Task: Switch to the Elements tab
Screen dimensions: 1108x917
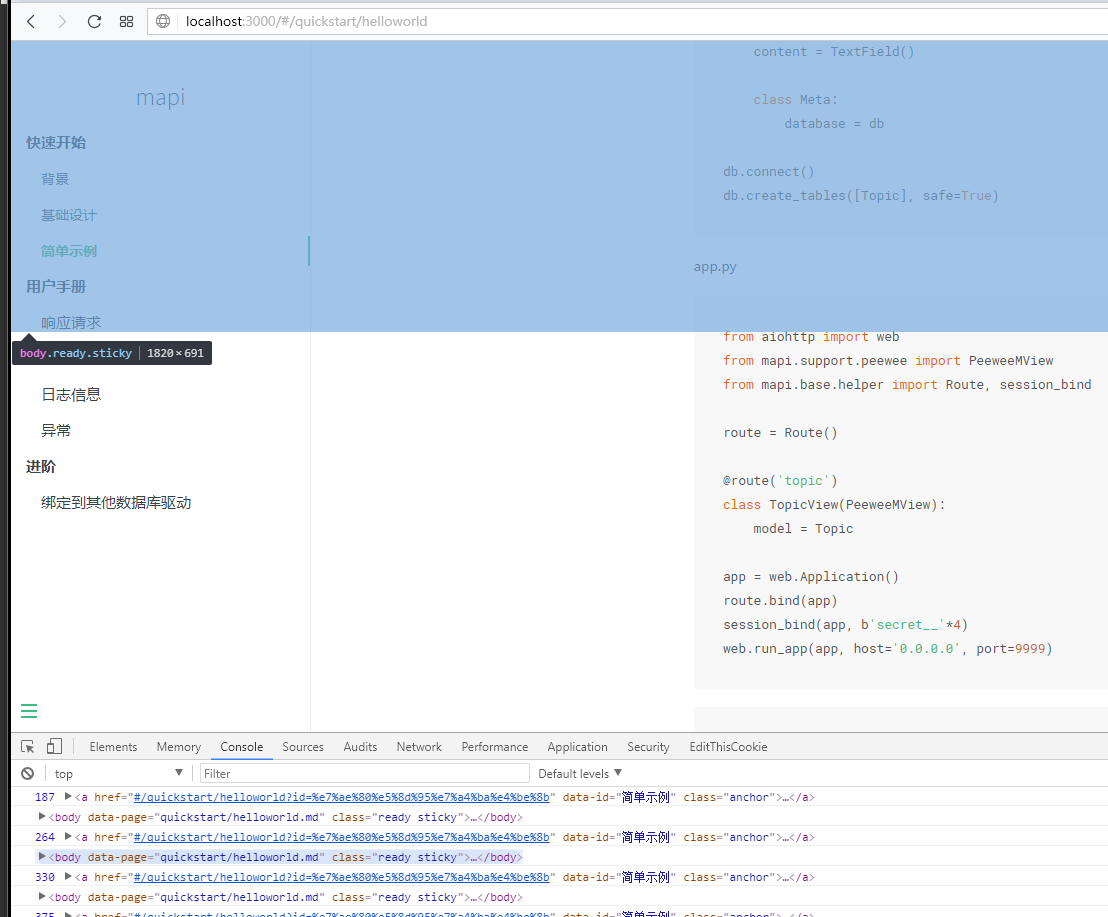Action: click(113, 747)
